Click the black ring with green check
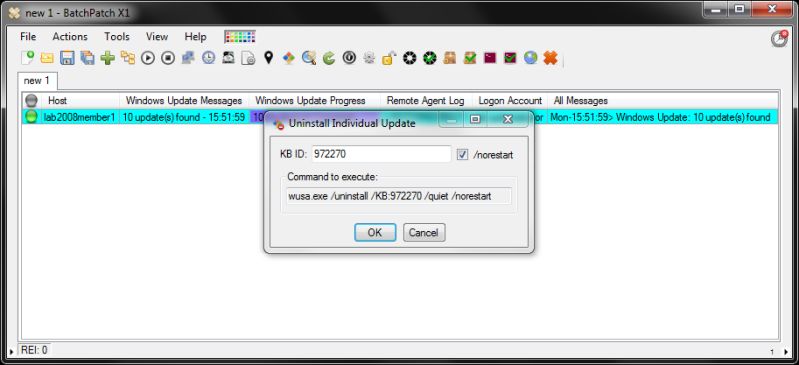The height and width of the screenshot is (365, 799). (430, 58)
